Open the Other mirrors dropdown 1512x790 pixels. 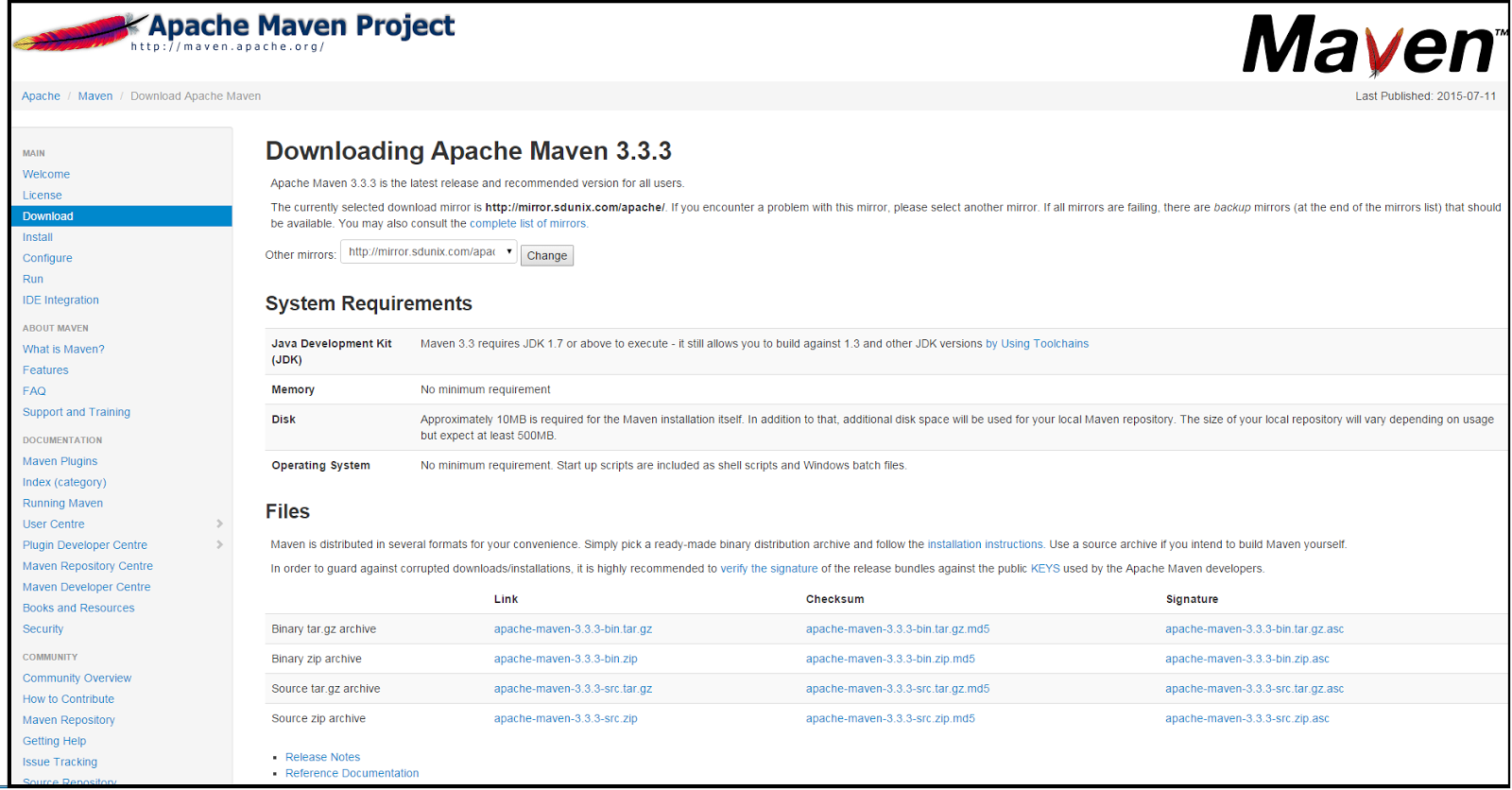pos(428,251)
